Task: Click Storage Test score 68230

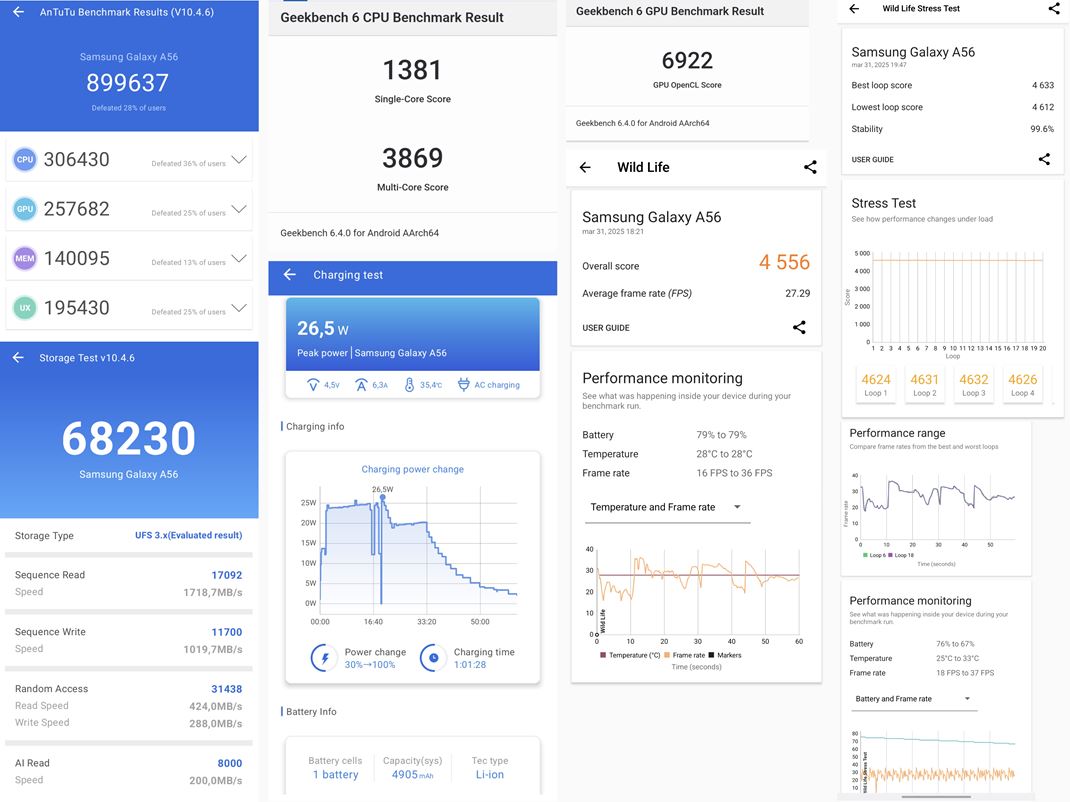Action: [x=128, y=438]
